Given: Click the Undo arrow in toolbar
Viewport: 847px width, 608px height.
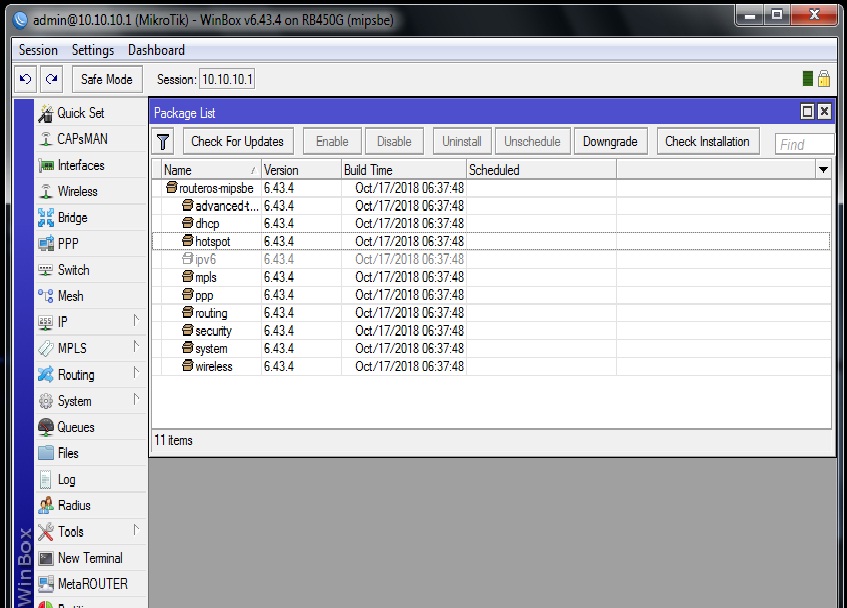Looking at the screenshot, I should click(25, 79).
